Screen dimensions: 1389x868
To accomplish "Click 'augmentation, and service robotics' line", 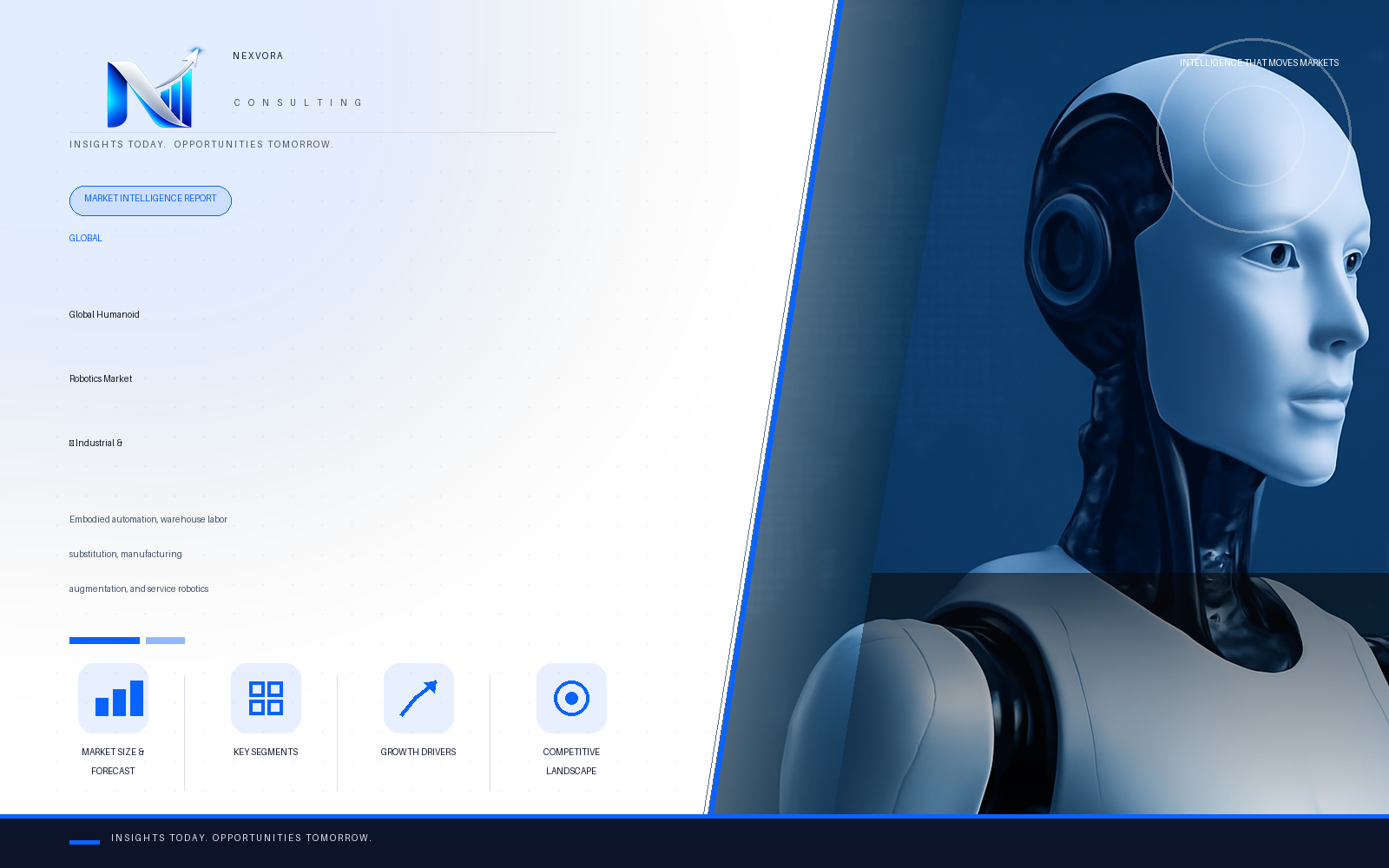I will [139, 589].
